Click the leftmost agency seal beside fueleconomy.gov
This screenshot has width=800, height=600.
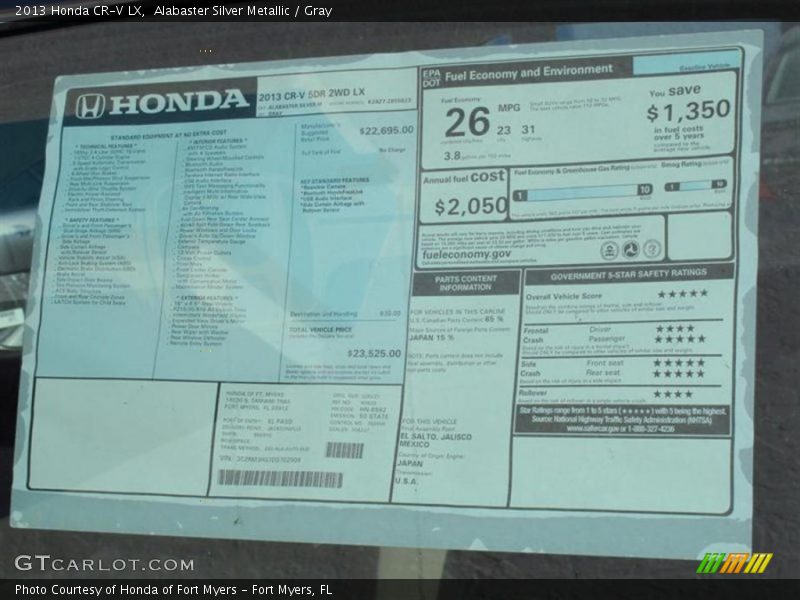[610, 251]
